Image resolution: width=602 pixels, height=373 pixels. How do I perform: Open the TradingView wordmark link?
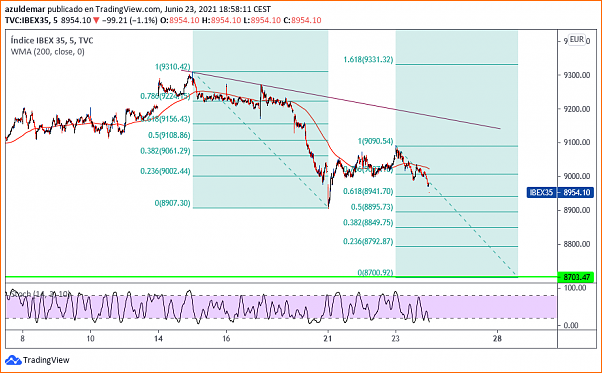pos(46,360)
